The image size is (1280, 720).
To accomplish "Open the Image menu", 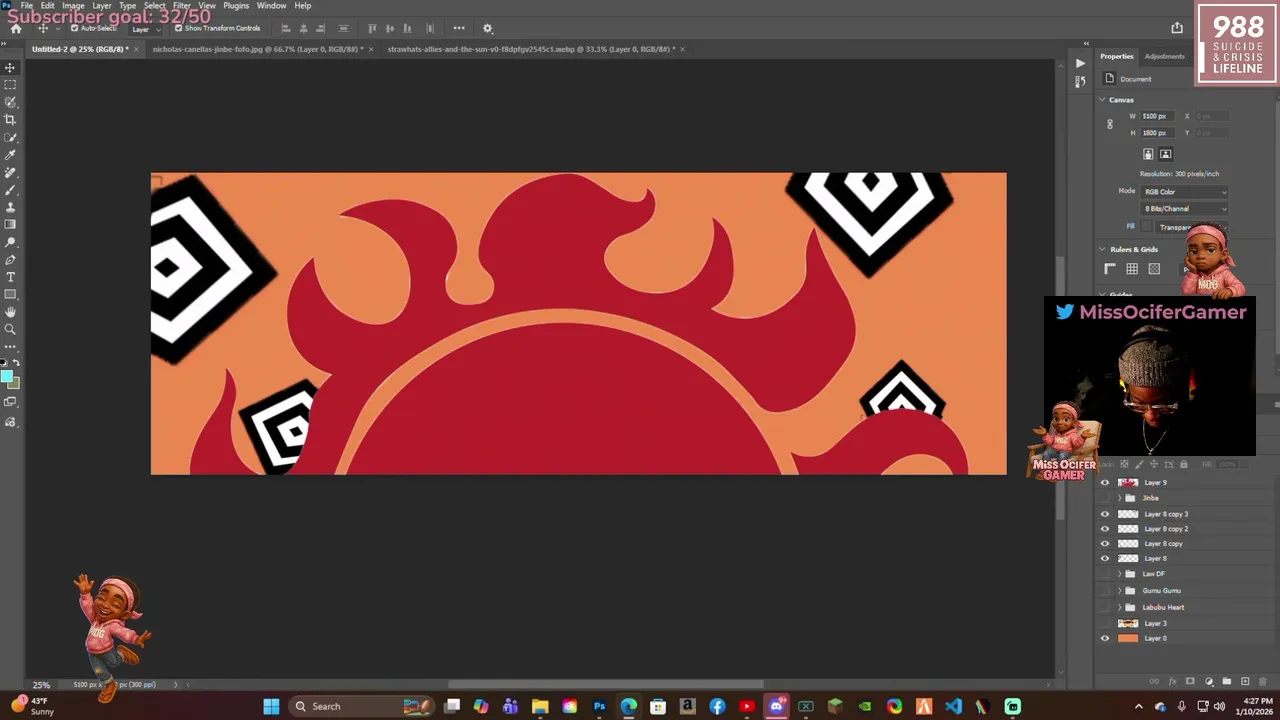I will coord(73,6).
